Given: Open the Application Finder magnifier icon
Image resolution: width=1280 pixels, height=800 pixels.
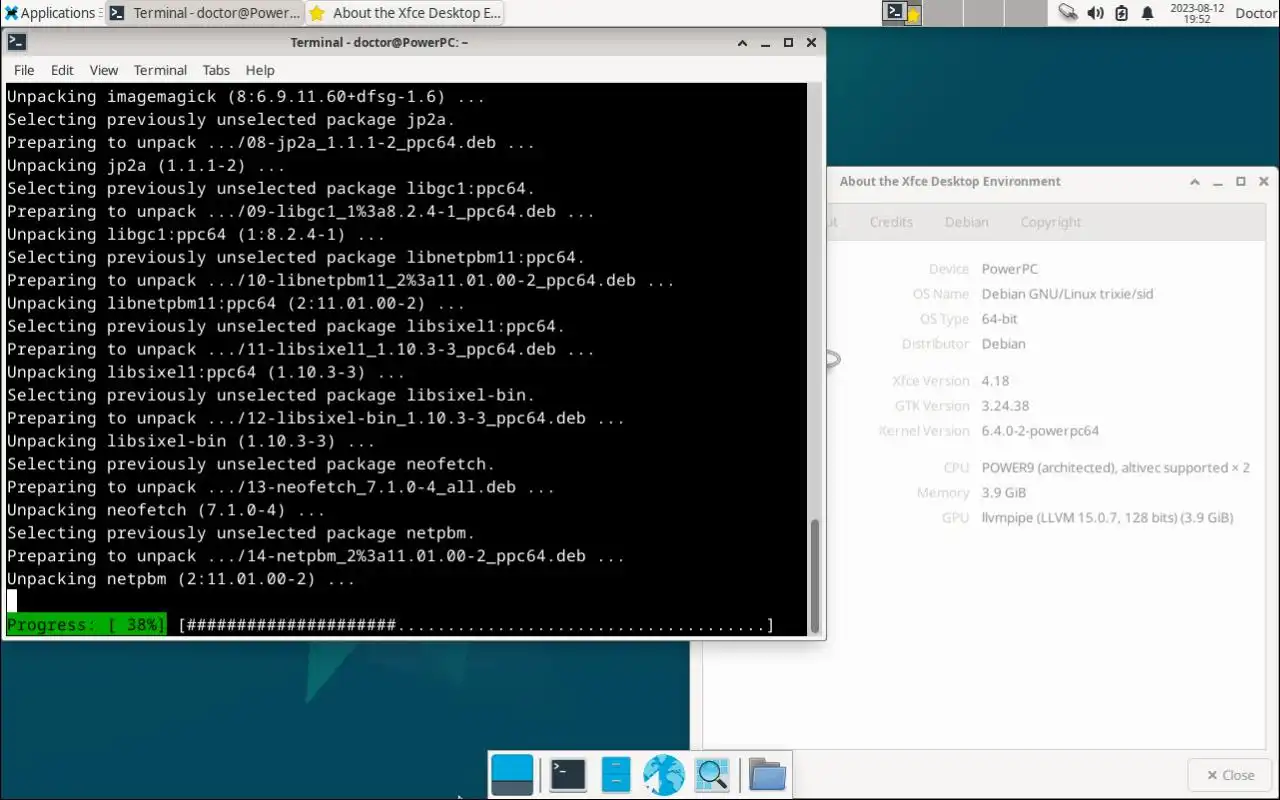Looking at the screenshot, I should coord(712,774).
